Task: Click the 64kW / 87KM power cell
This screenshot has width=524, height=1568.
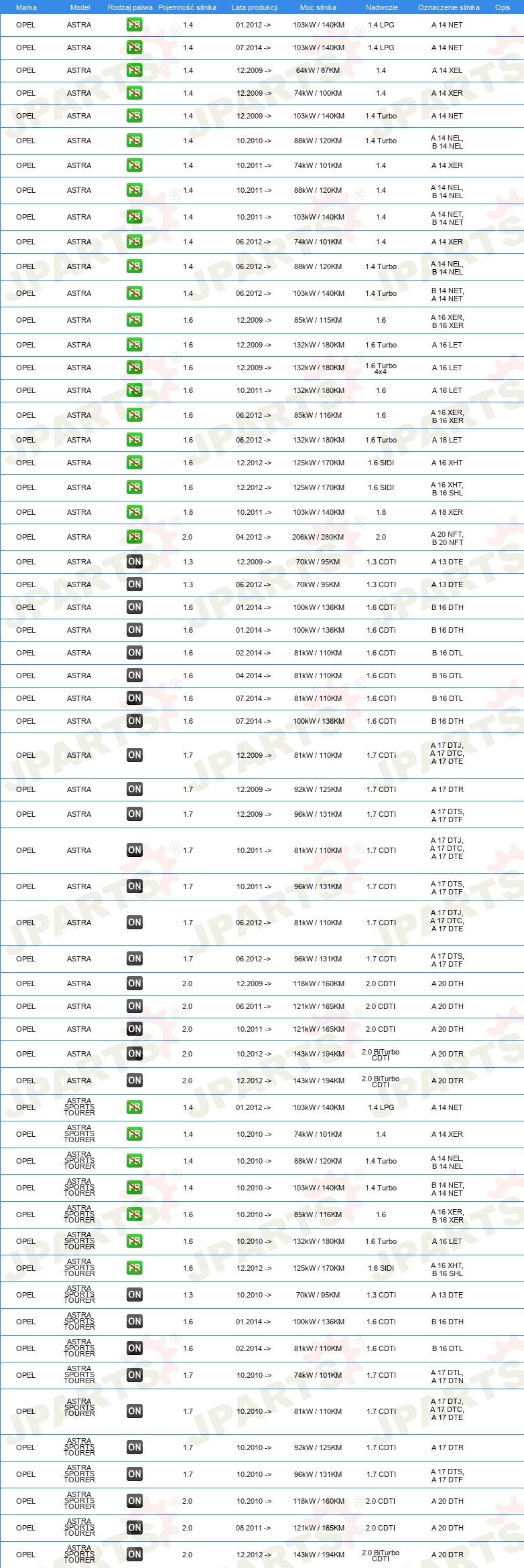Action: 318,70
